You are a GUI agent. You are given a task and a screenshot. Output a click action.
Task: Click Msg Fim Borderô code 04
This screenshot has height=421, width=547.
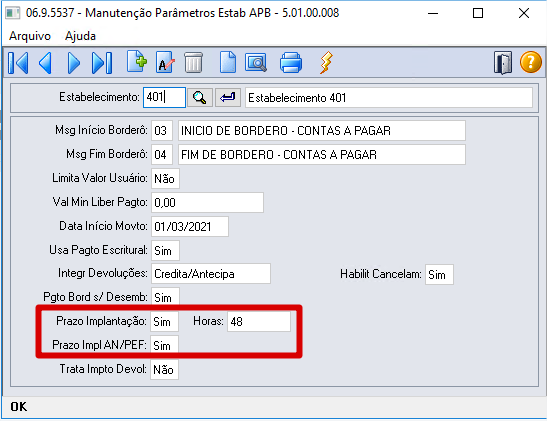[x=162, y=155]
